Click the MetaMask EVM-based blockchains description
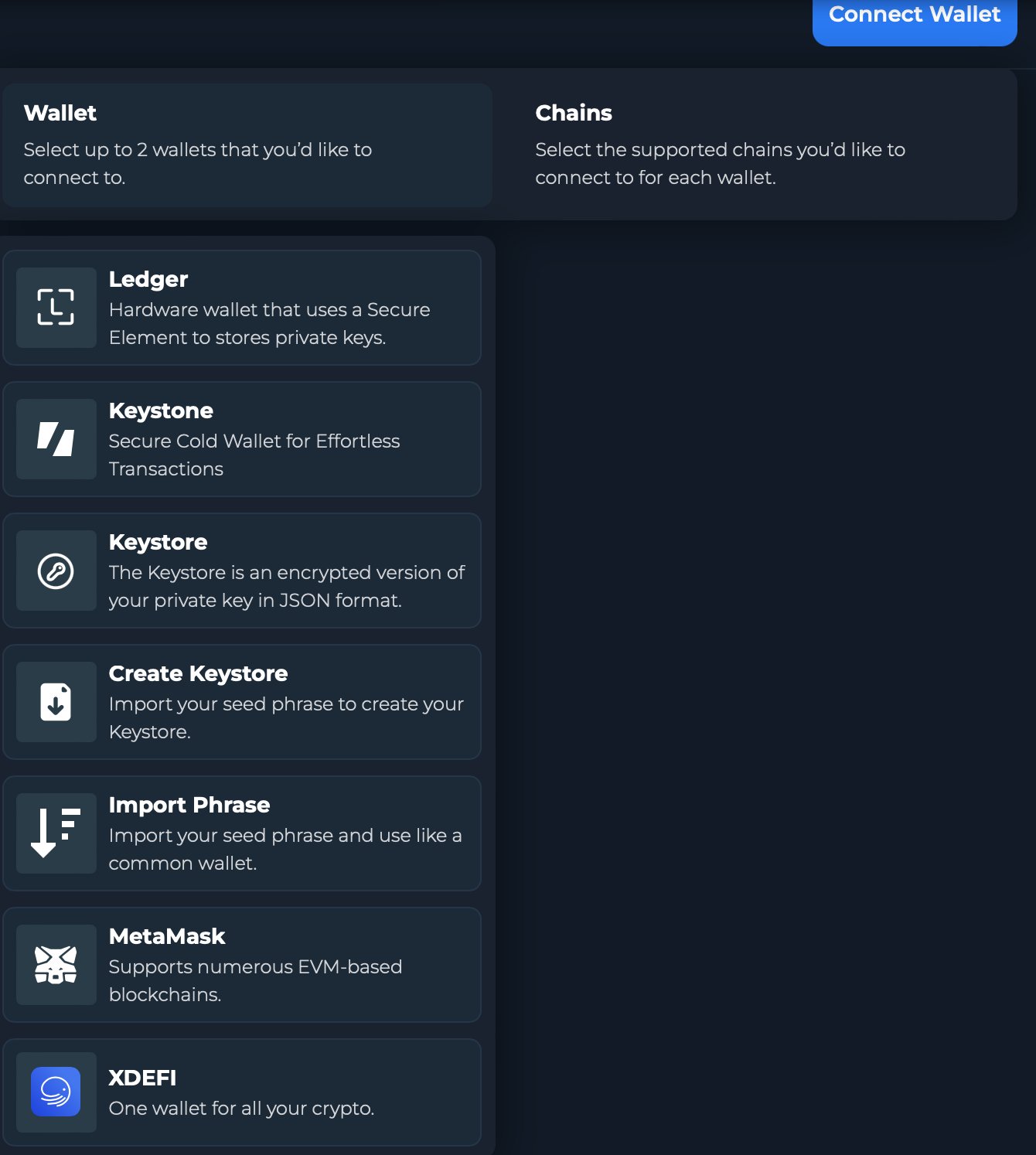Image resolution: width=1036 pixels, height=1155 pixels. tap(255, 981)
